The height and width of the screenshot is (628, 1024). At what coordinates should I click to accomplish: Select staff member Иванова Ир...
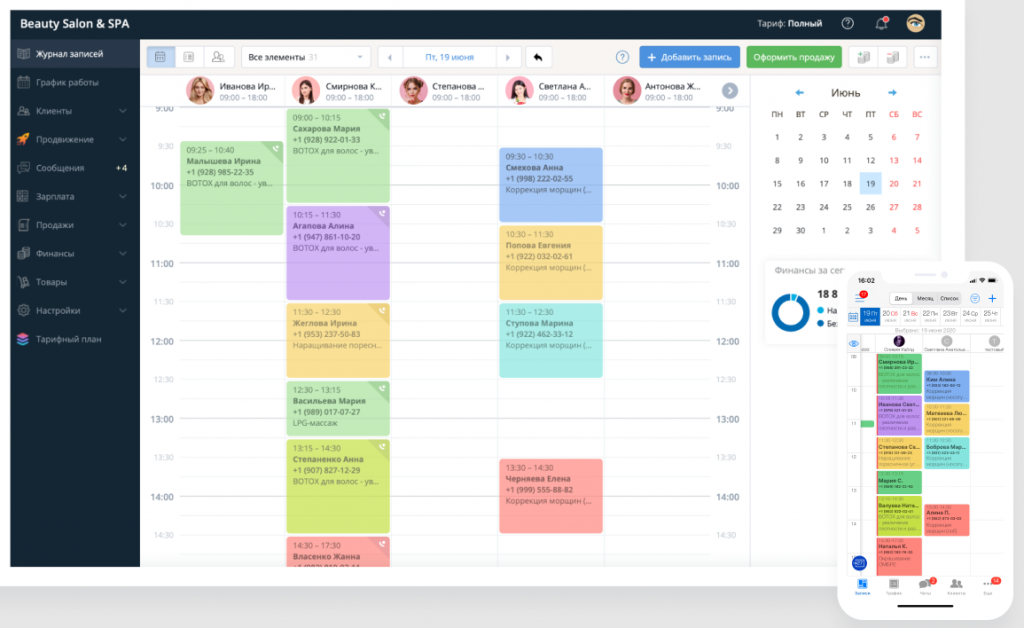231,91
